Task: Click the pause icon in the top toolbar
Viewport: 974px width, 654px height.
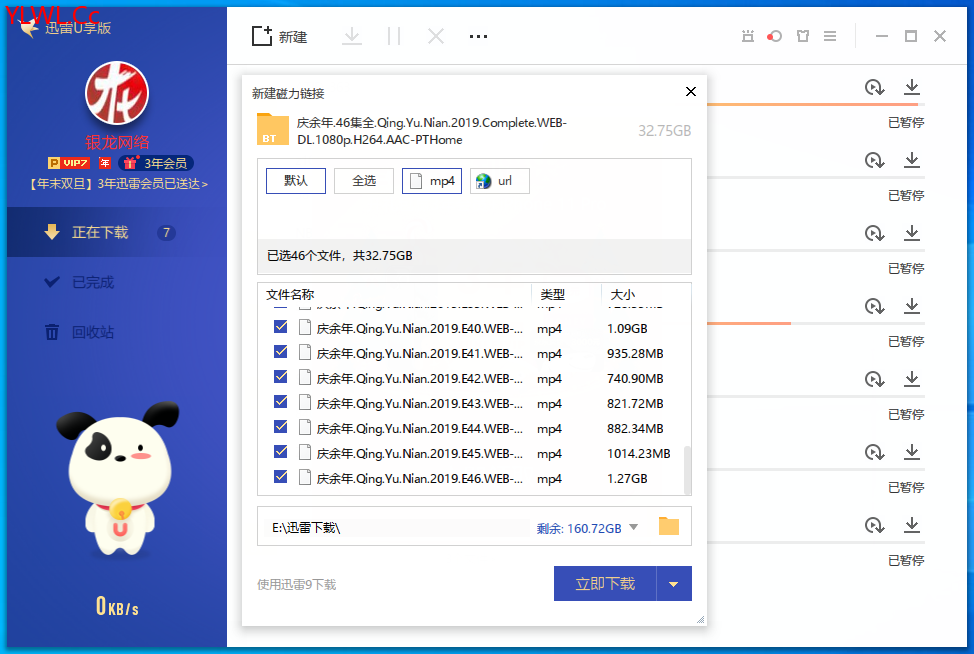Action: 394,36
